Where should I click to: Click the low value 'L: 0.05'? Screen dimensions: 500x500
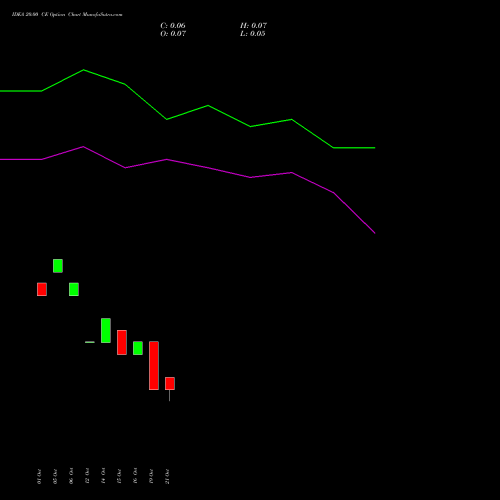point(253,34)
